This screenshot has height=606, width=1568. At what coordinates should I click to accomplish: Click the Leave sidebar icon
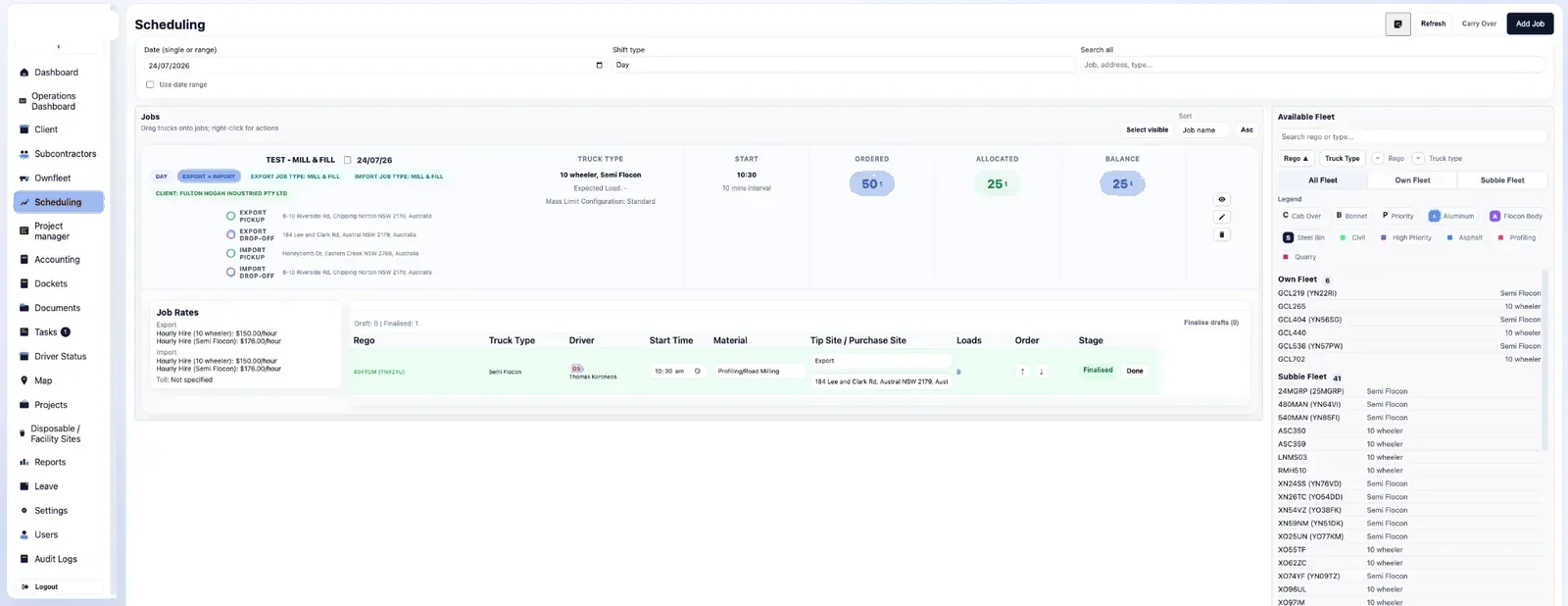(x=24, y=486)
